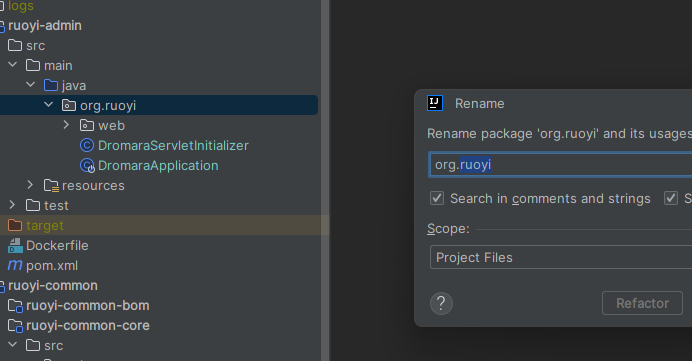692x361 pixels.
Task: Select the logs folder row
Action: pos(21,6)
